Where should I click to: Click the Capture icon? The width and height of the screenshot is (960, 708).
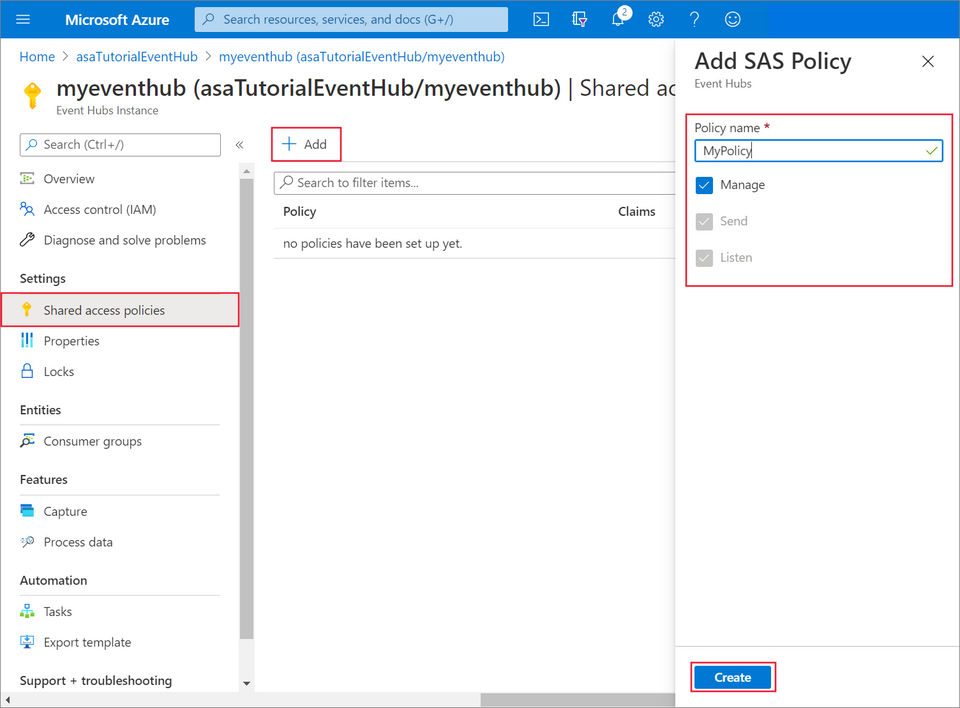27,511
